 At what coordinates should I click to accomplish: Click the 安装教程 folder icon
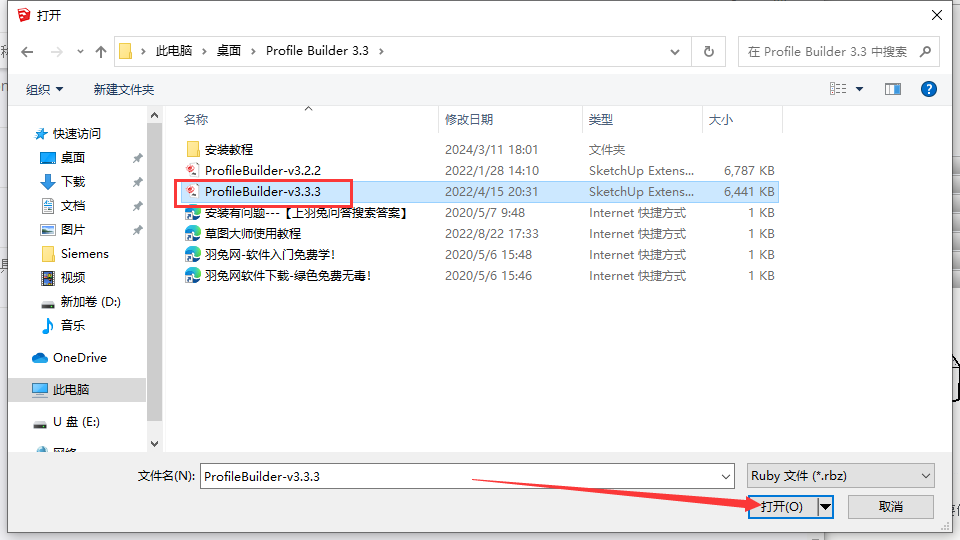(193, 149)
